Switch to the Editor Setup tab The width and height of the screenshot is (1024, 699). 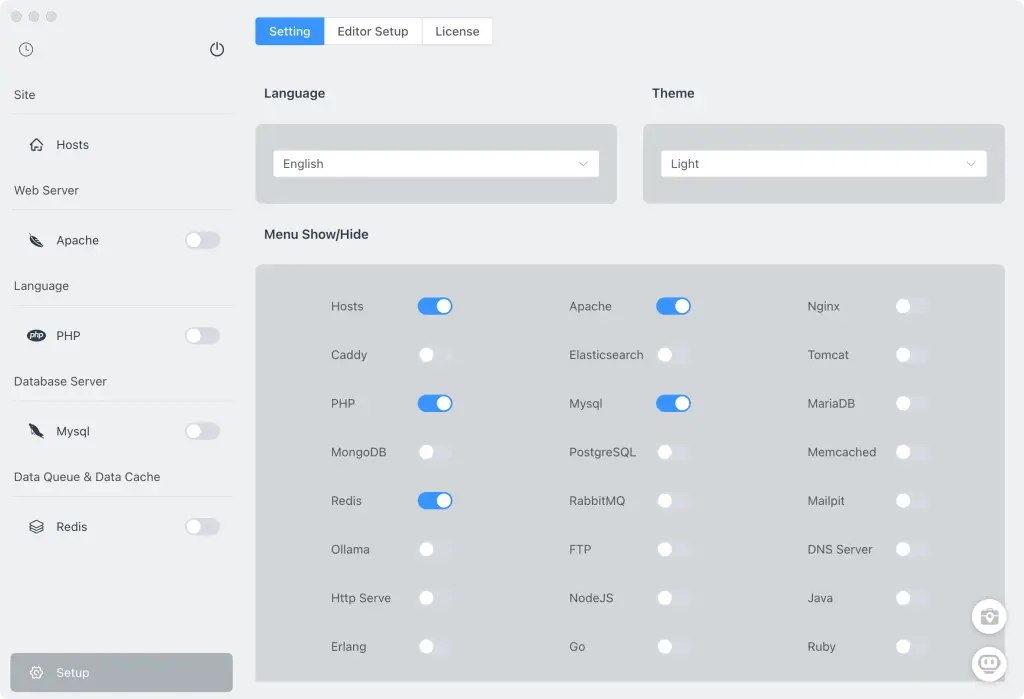pos(373,32)
